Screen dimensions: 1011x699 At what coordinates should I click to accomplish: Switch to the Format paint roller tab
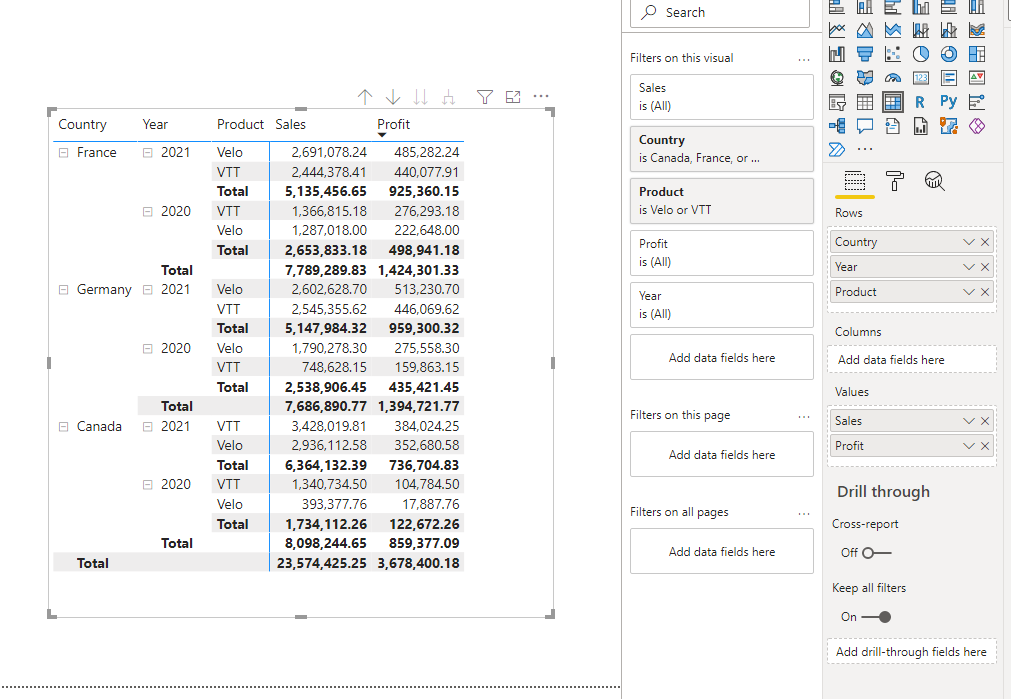pyautogui.click(x=895, y=182)
